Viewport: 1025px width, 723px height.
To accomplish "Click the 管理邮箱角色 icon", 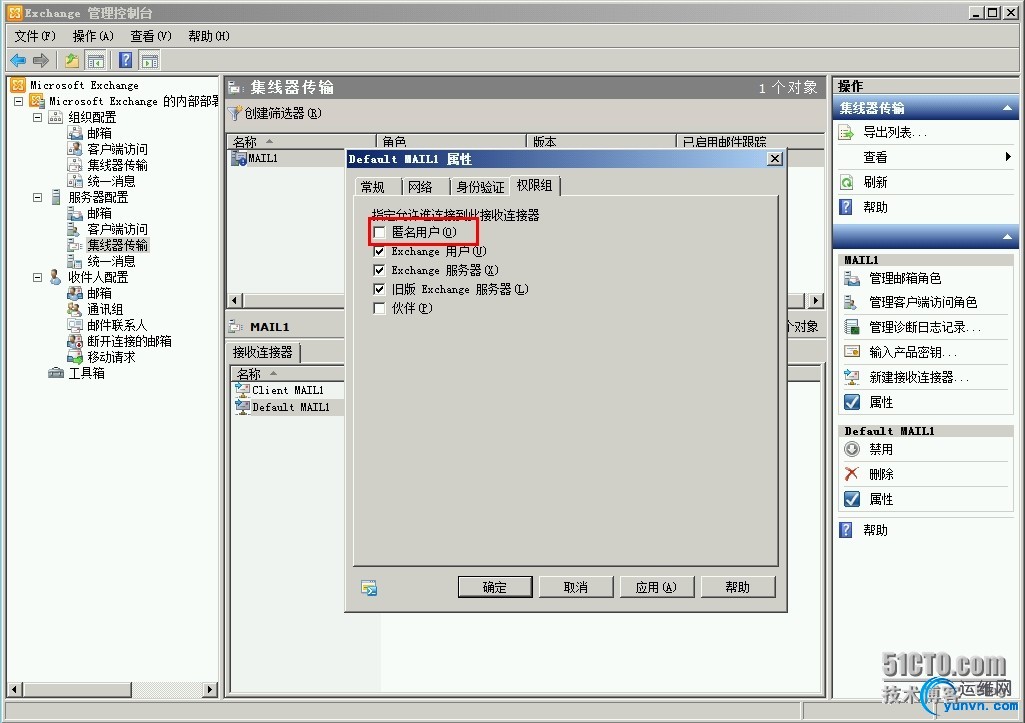I will click(852, 278).
